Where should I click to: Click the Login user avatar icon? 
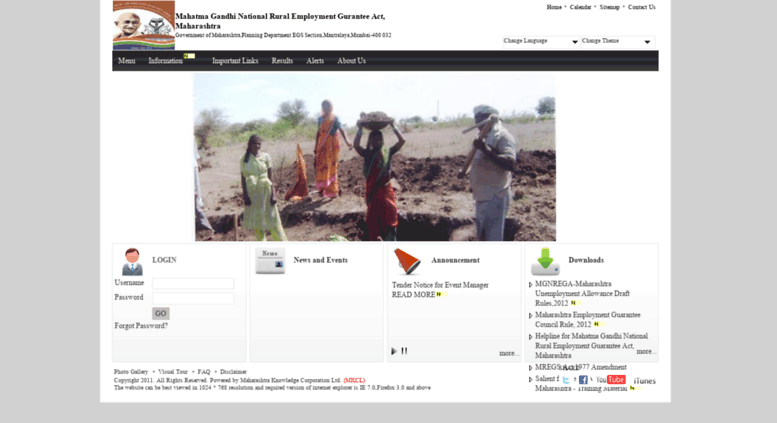tap(132, 262)
